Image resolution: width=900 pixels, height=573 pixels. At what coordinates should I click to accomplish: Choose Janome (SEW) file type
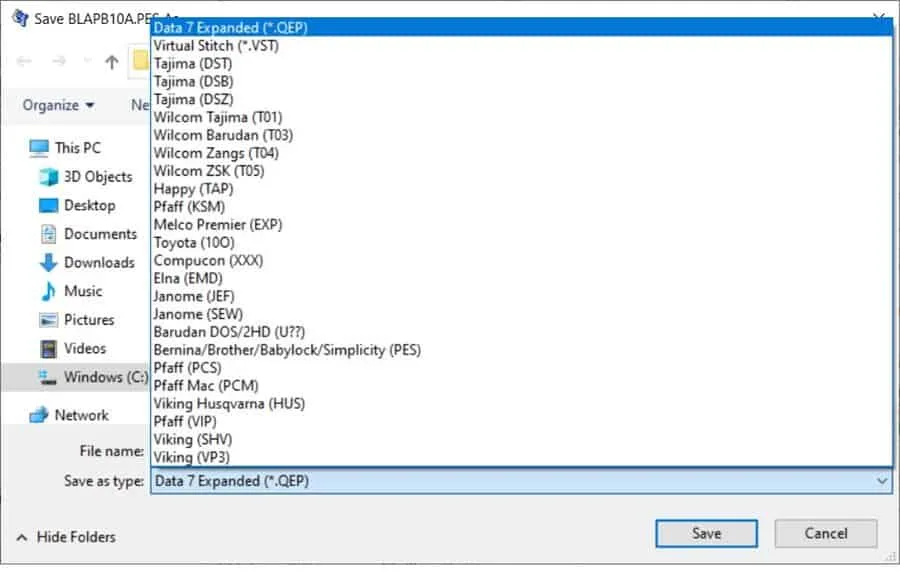coord(521,314)
